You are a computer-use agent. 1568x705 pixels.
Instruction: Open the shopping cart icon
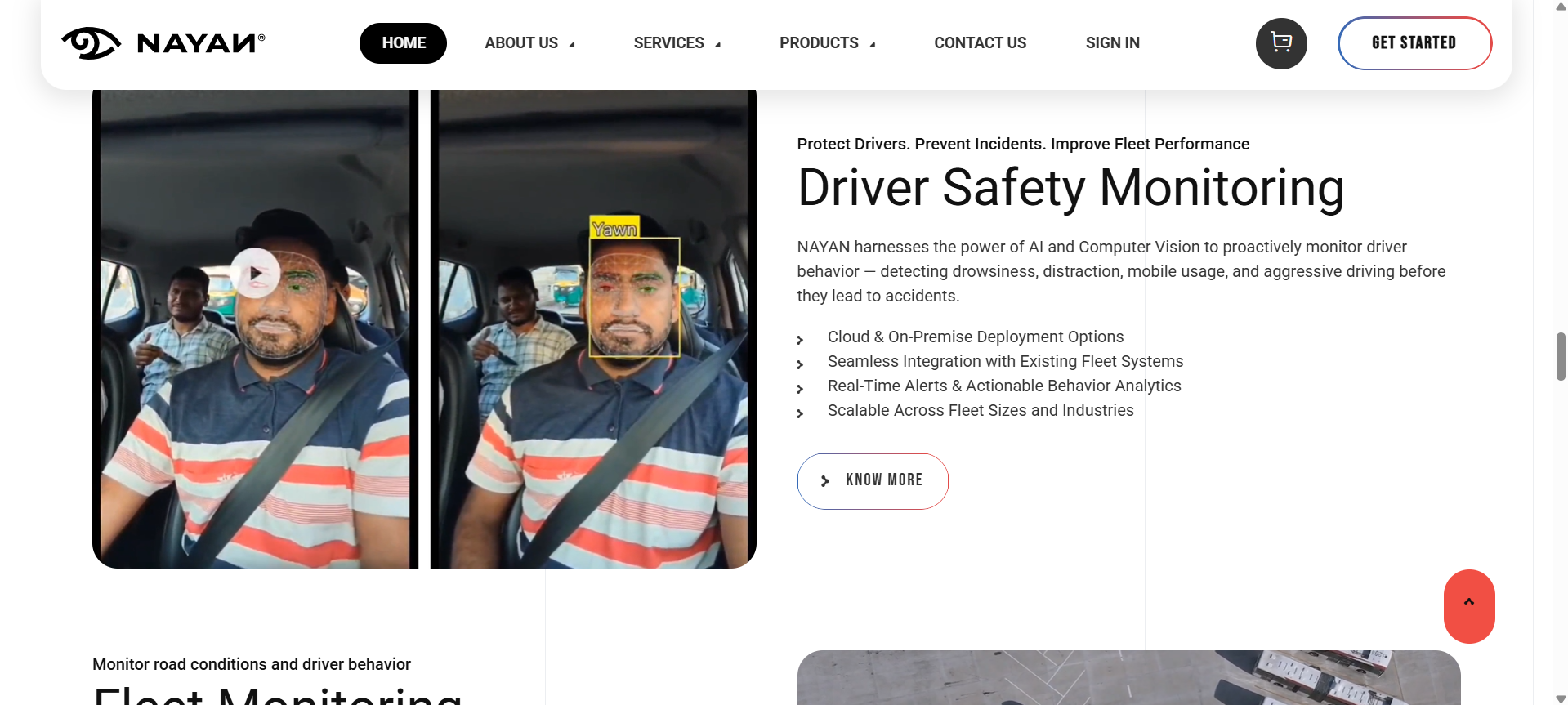[x=1281, y=43]
